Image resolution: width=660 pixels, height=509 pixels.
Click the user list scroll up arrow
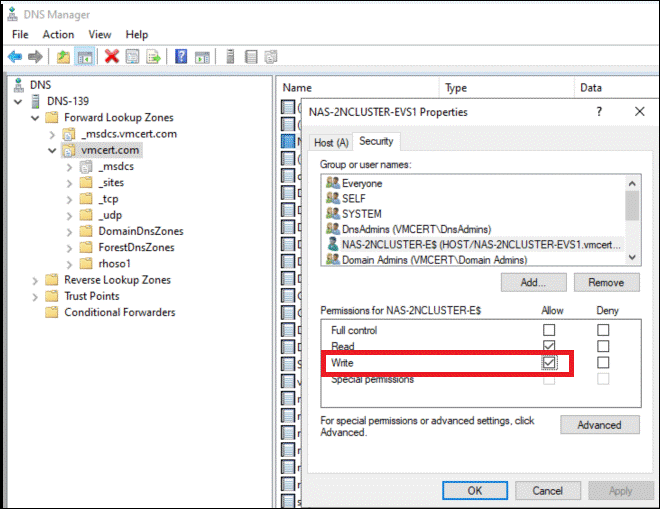[x=632, y=183]
